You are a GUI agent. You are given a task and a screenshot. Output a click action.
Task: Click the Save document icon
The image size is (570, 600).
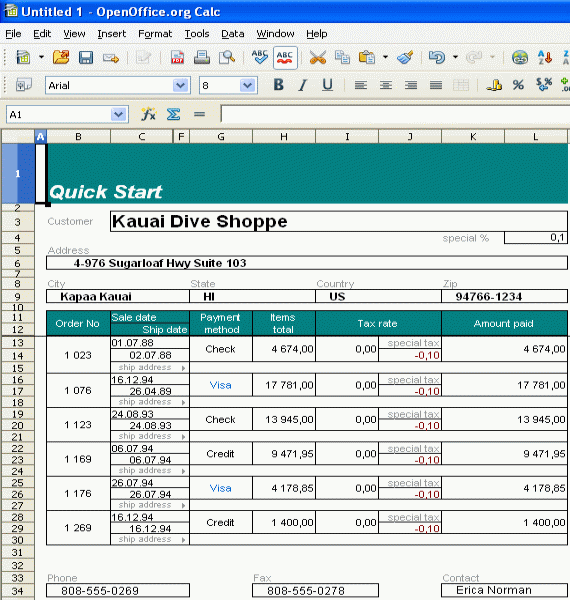point(86,58)
